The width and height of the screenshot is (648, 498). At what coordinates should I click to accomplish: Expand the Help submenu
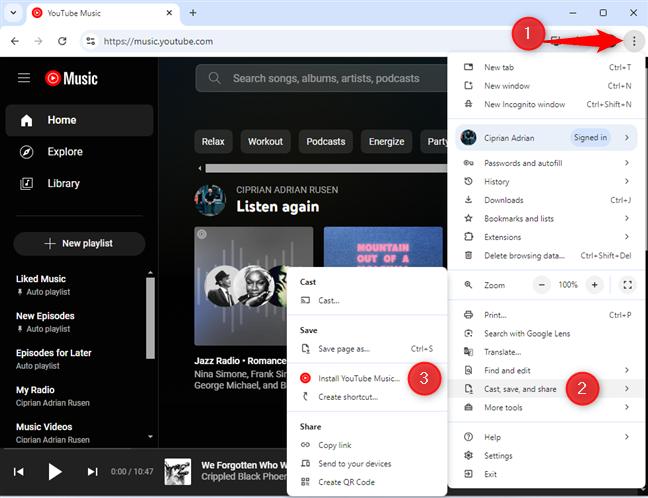546,437
